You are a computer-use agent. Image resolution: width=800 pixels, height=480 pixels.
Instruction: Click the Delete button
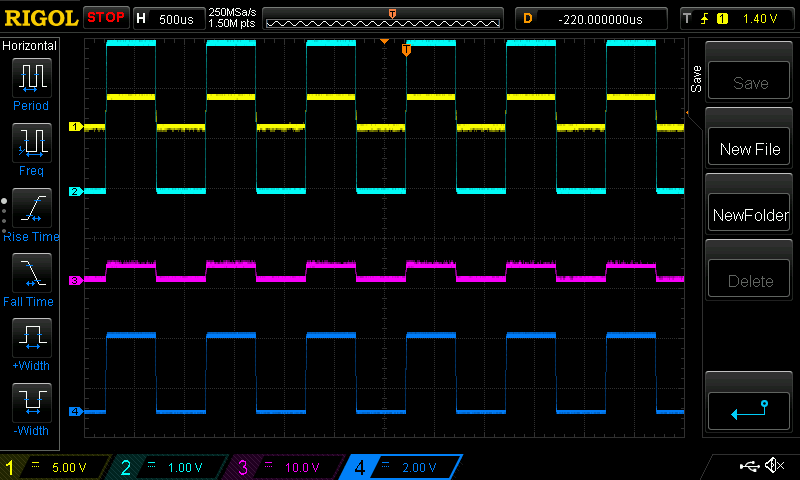click(748, 279)
